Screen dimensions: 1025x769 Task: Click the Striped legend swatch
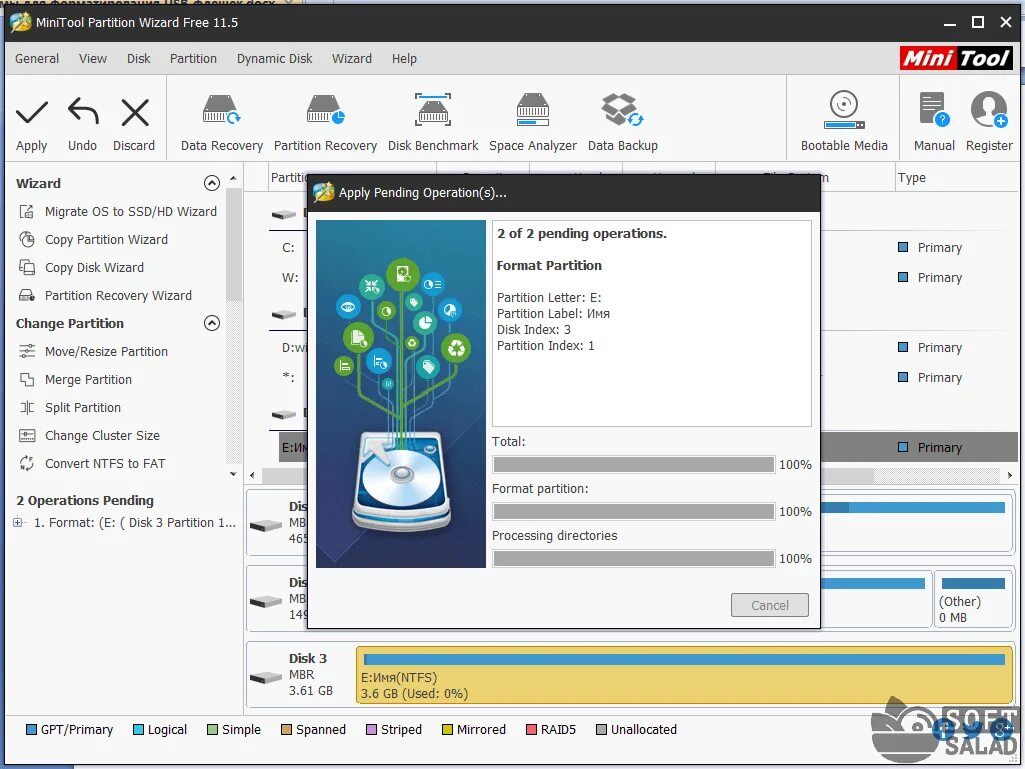(371, 729)
